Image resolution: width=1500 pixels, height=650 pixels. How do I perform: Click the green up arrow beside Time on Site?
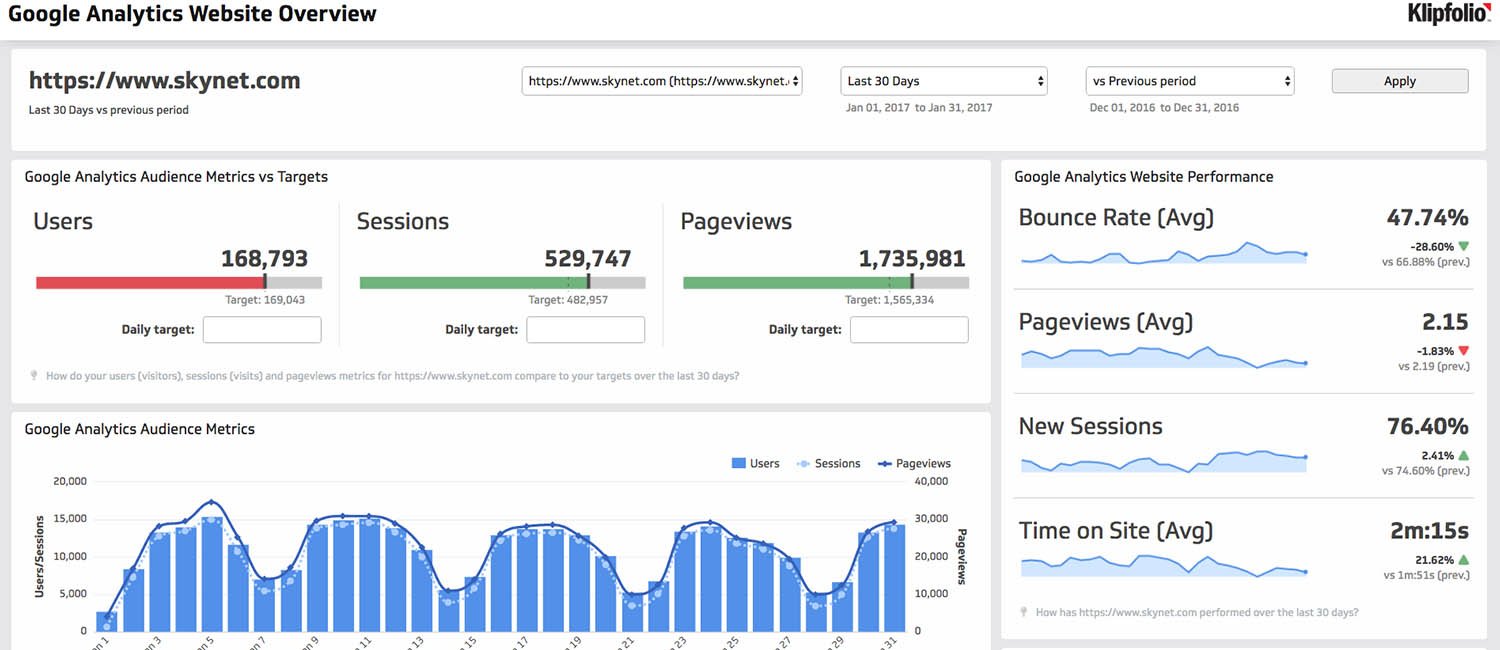click(x=1464, y=560)
